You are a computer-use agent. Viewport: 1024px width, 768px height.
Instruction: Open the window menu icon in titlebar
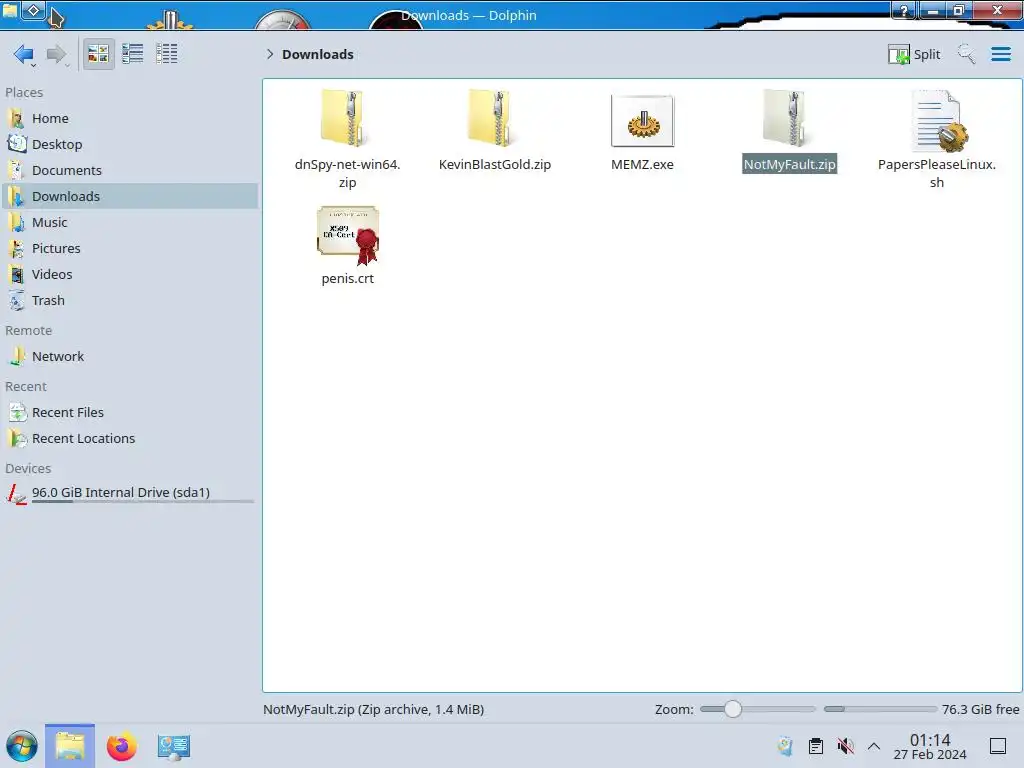[x=9, y=10]
